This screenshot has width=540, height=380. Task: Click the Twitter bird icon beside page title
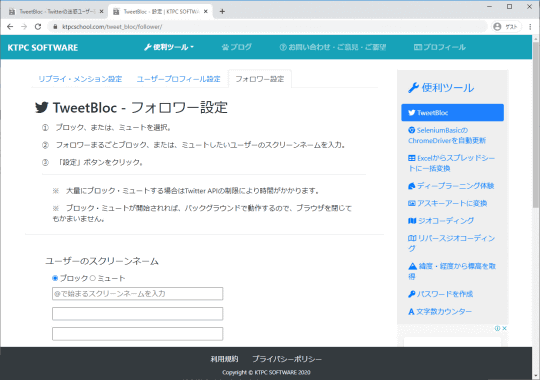tap(42, 107)
